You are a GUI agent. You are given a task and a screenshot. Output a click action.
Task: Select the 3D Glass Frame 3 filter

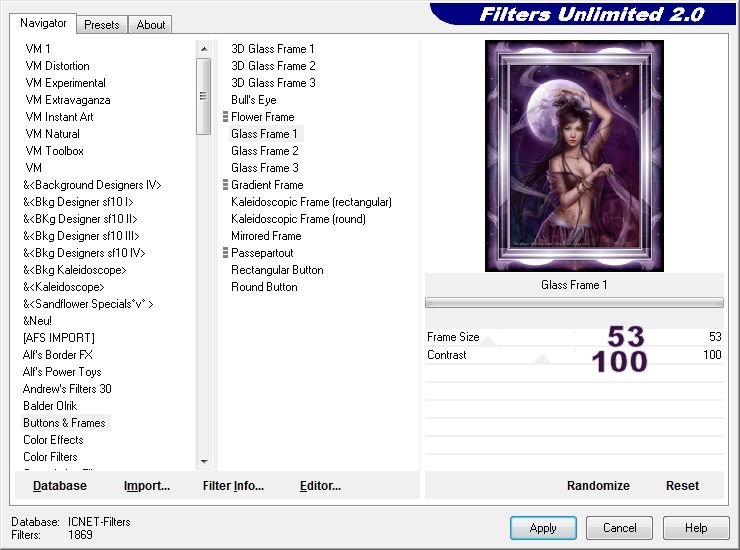click(273, 83)
